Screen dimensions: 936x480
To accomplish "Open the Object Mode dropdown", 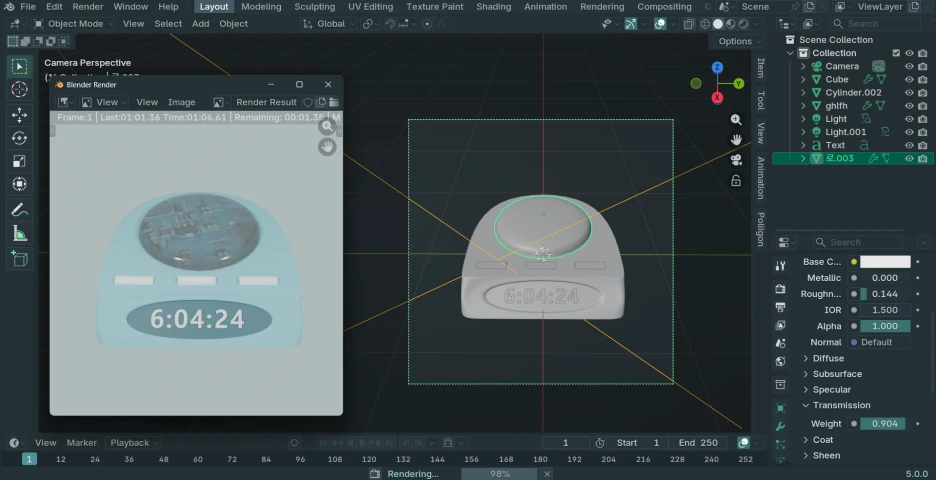I will 74,24.
